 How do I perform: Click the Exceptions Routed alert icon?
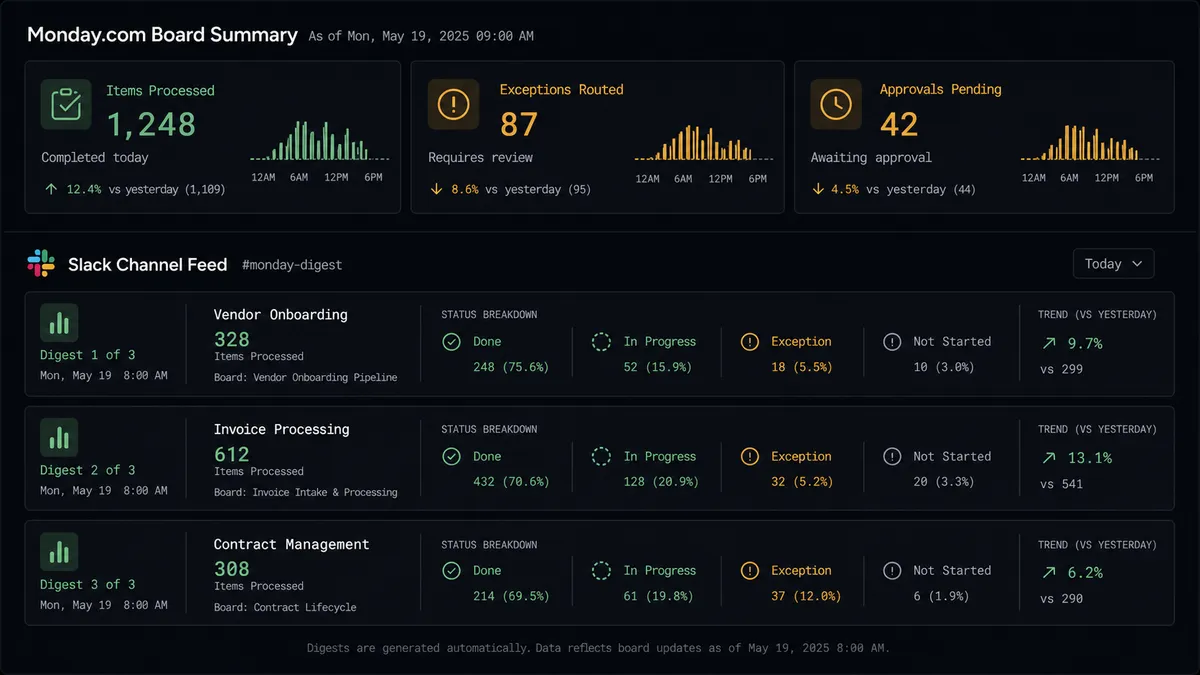point(453,104)
